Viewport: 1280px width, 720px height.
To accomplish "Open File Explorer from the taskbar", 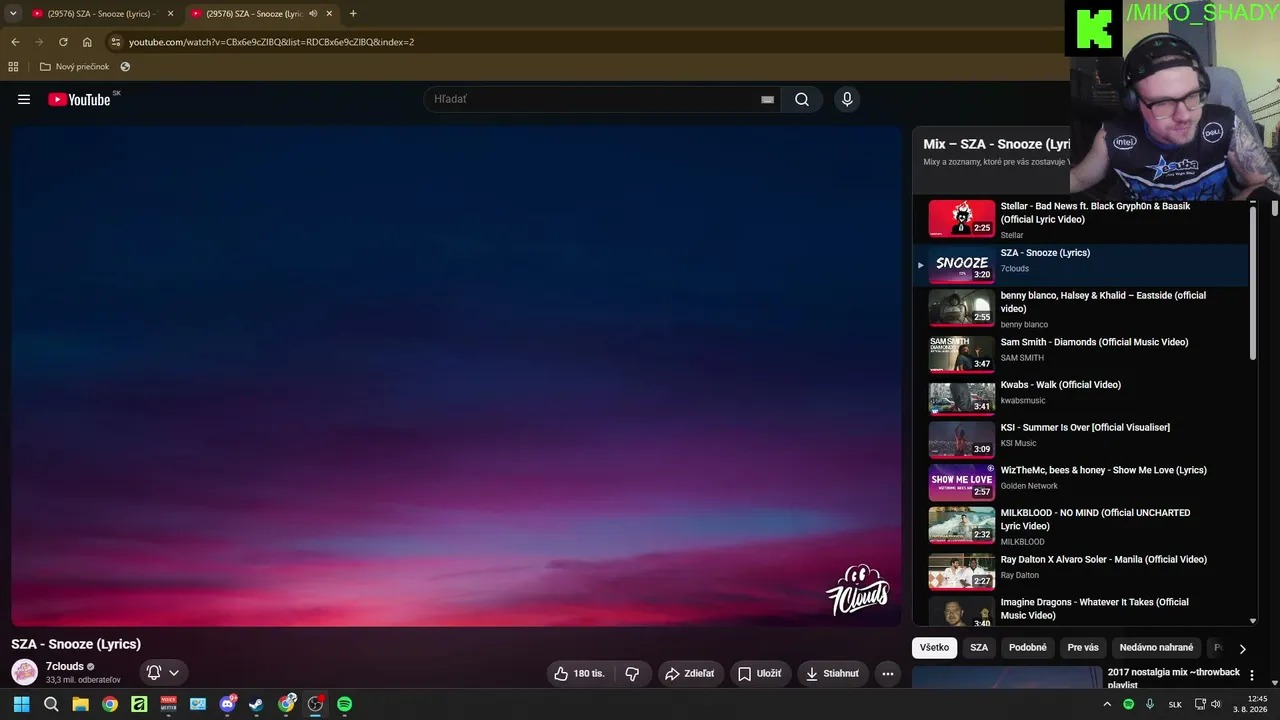I will (x=80, y=704).
